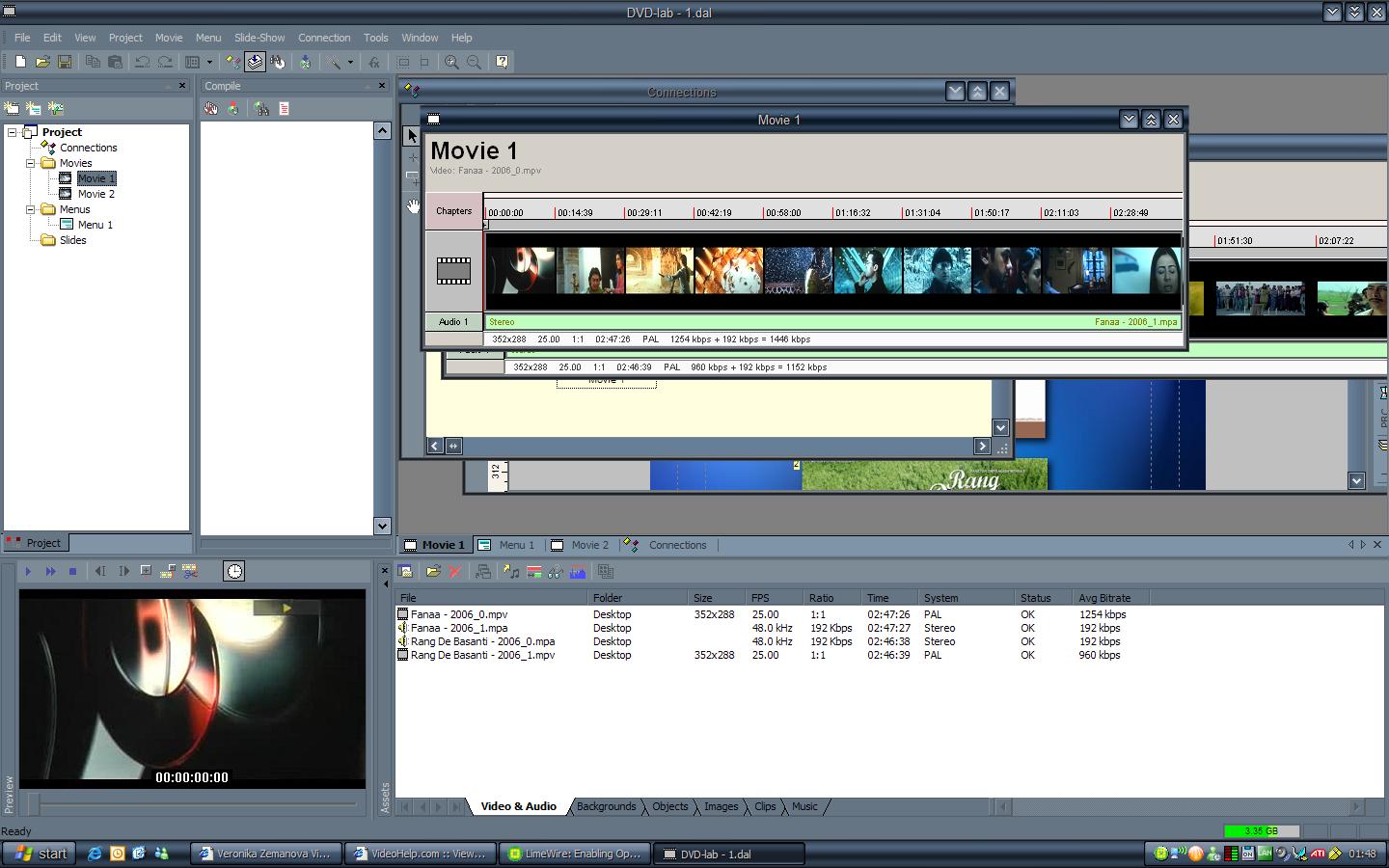
Task: Open the Slide-Show menu
Action: click(x=259, y=38)
